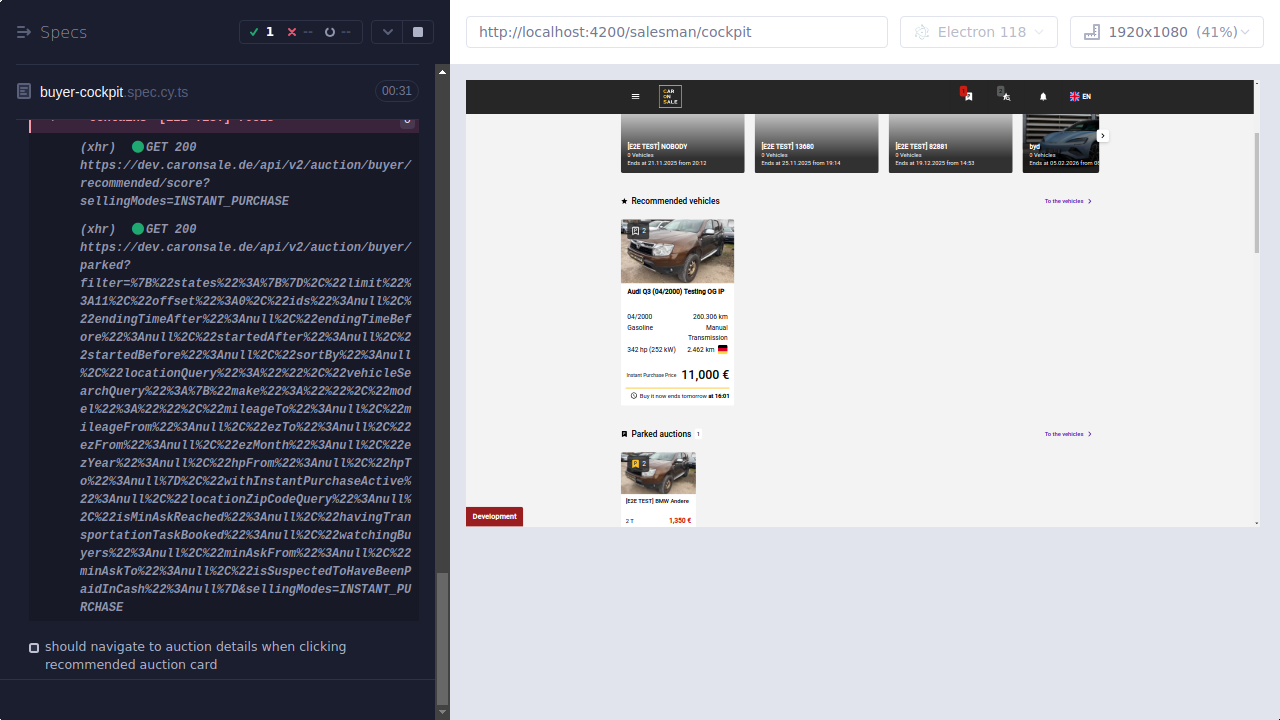Screen dimensions: 1280x720
Task: Open the hamburger menu in the cockpit header
Action: click(635, 96)
